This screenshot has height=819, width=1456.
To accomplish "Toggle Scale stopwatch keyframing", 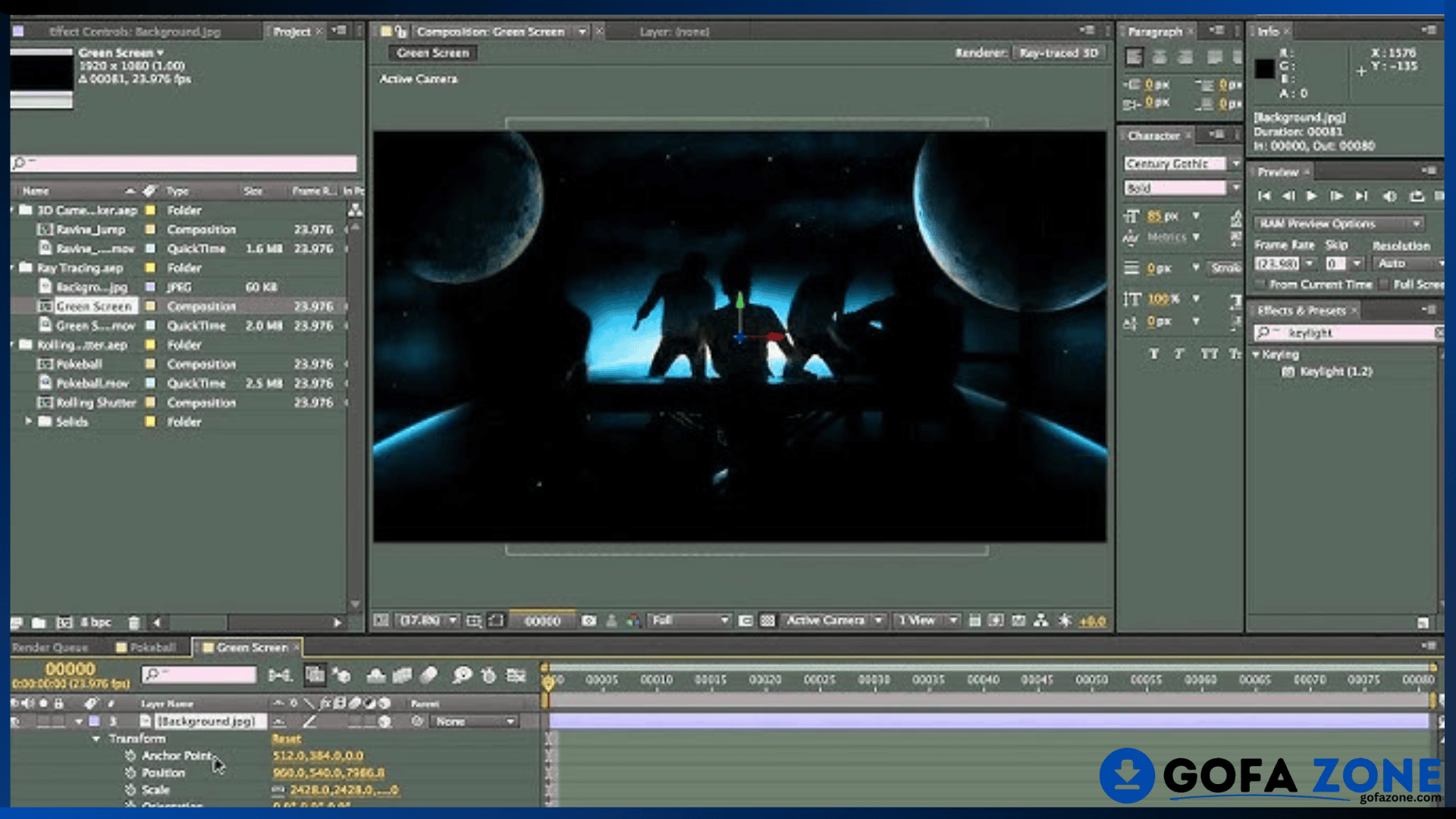I will 130,790.
